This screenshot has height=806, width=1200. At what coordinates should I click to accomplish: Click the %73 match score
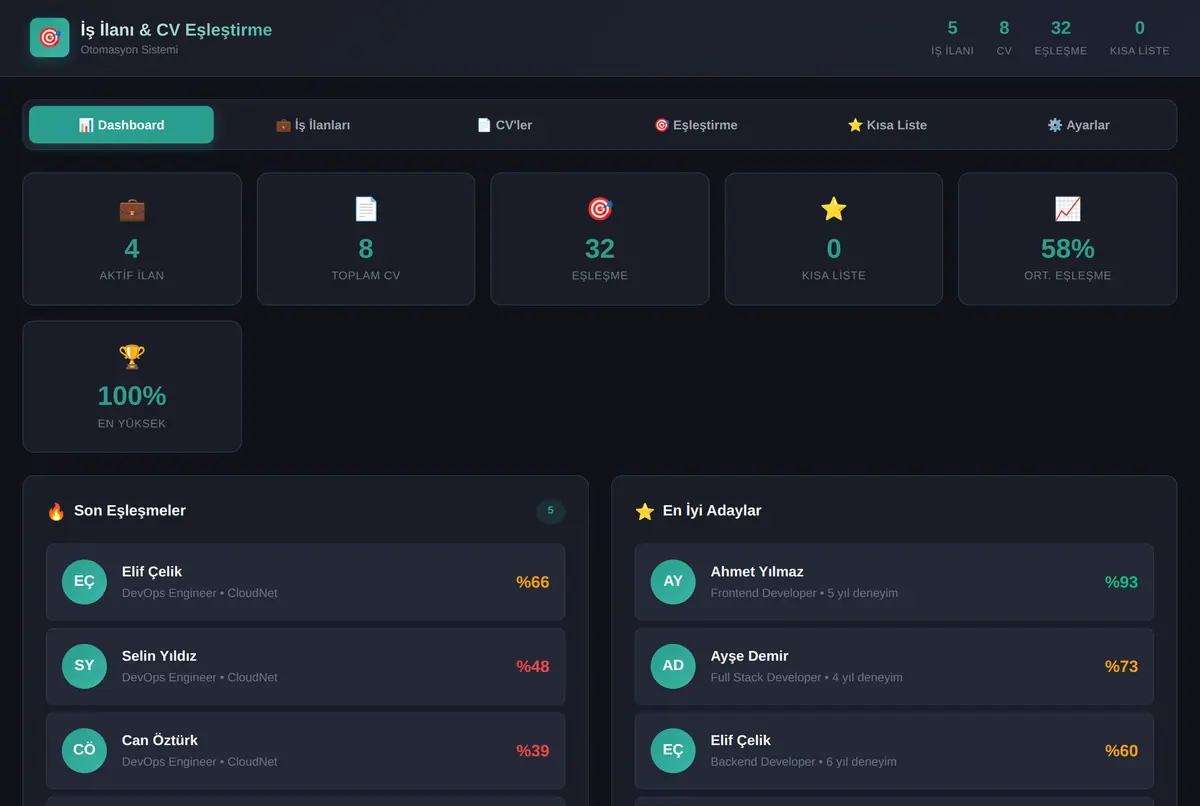1122,666
